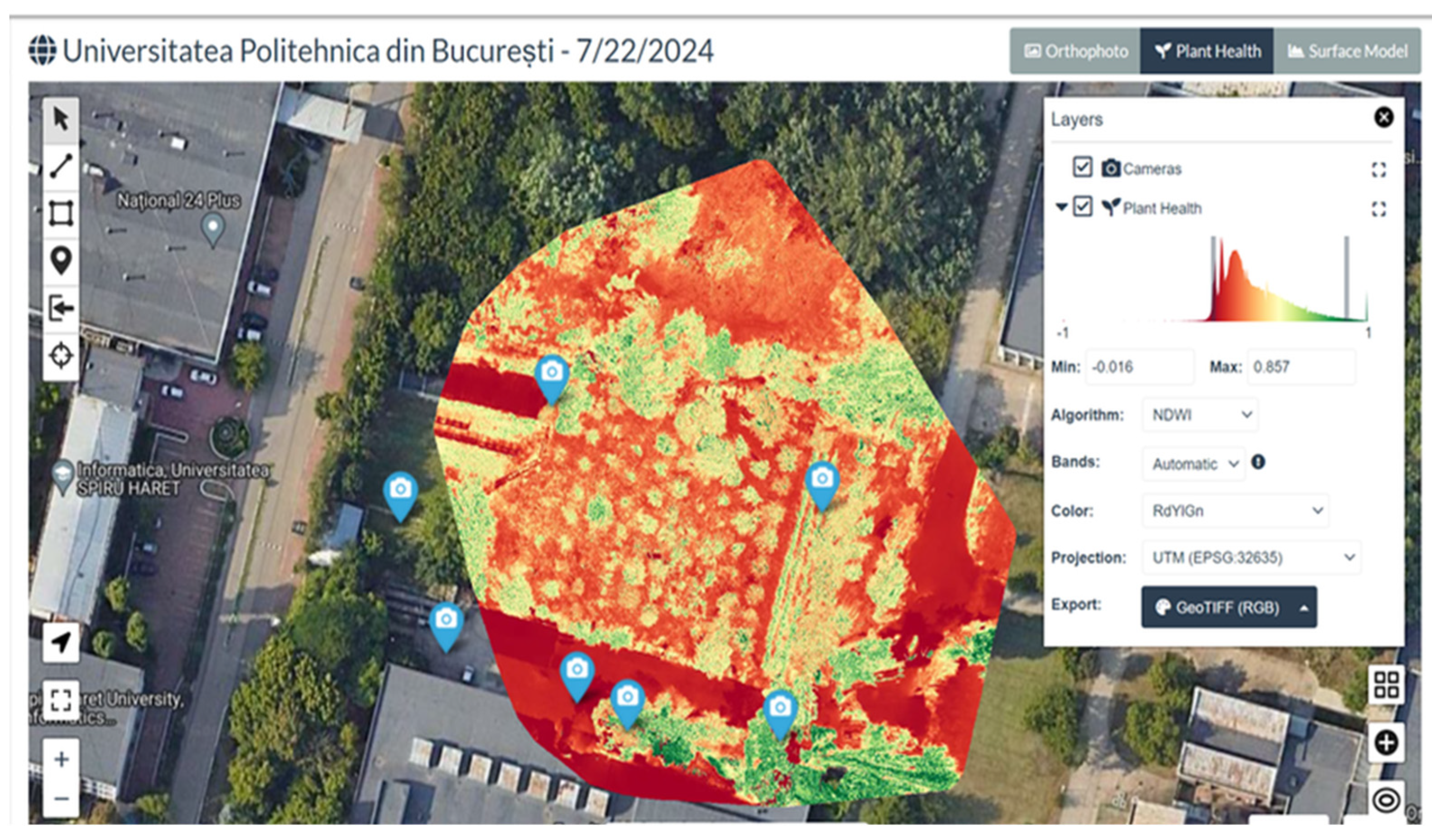This screenshot has height=840, width=1432.
Task: Collapse the Plant Health layer triangle
Action: pos(1061,207)
